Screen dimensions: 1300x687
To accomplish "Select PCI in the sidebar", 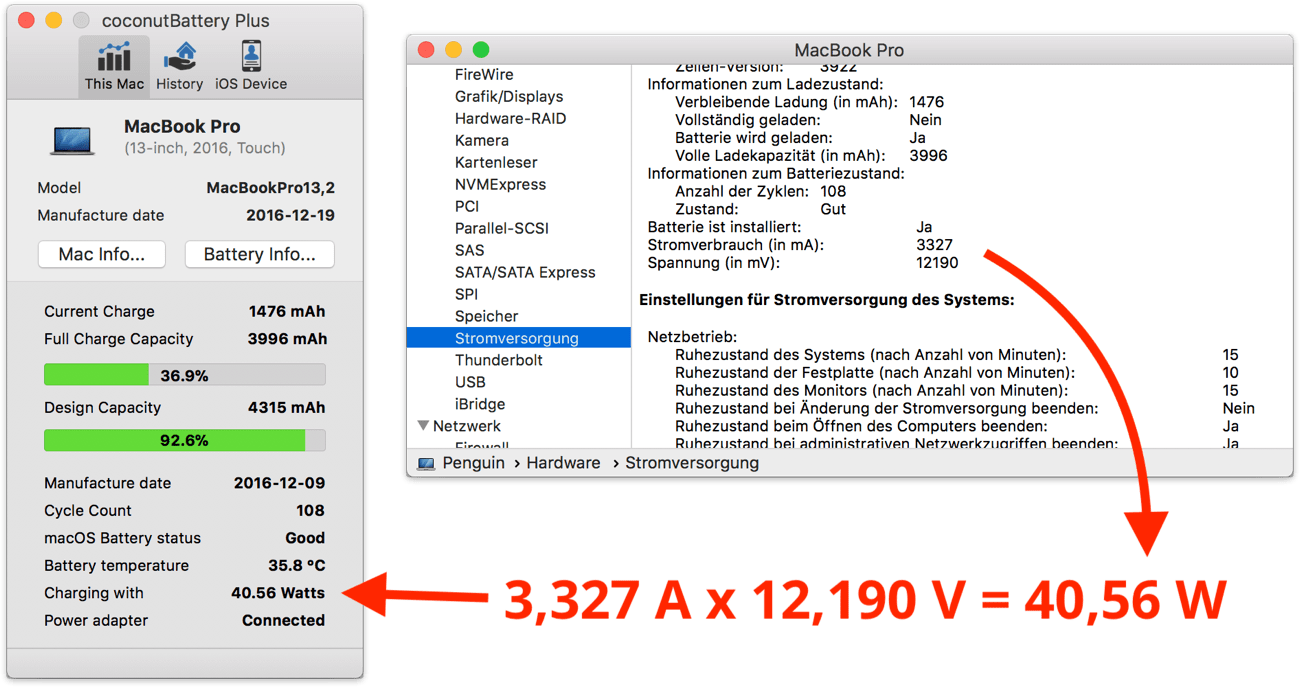I will [x=467, y=207].
